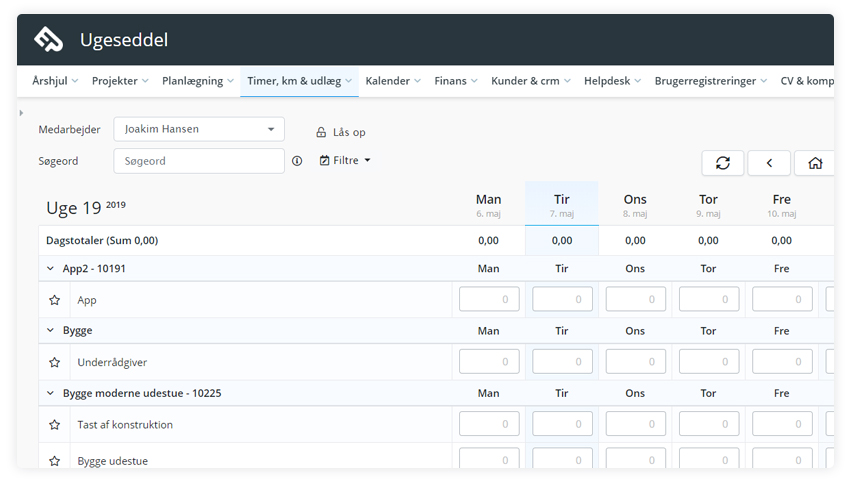Open the CV & komp menu
The width and height of the screenshot is (850, 482).
coord(807,81)
